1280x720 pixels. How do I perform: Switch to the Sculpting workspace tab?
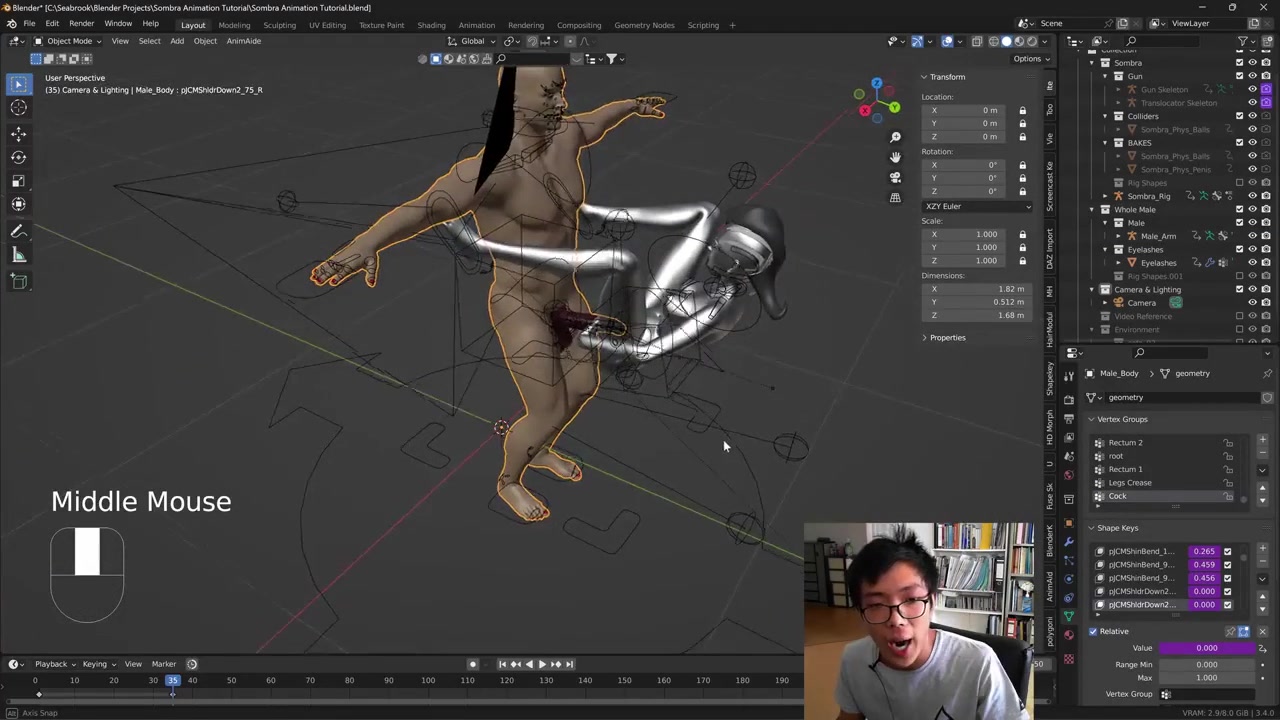pos(279,25)
